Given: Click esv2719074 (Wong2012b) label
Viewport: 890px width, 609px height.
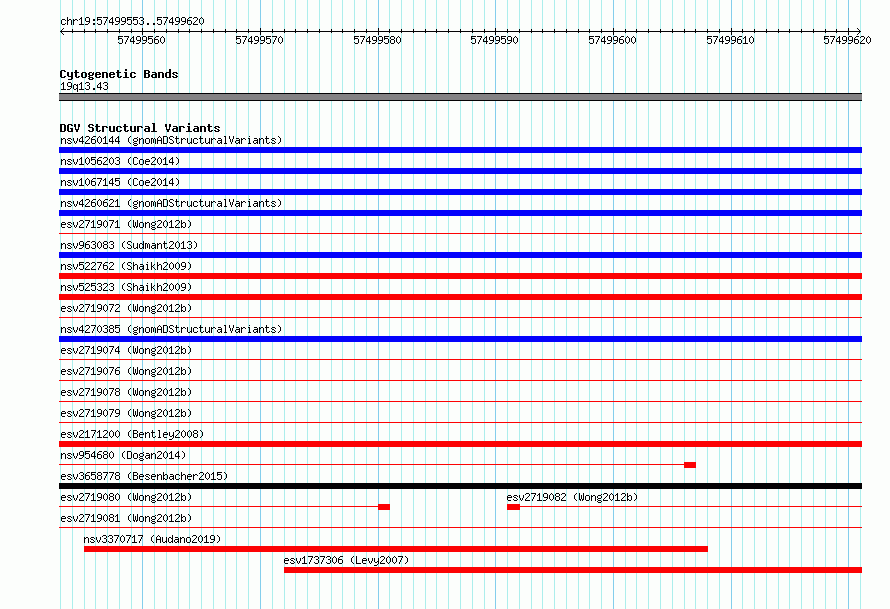Looking at the screenshot, I should pos(126,350).
